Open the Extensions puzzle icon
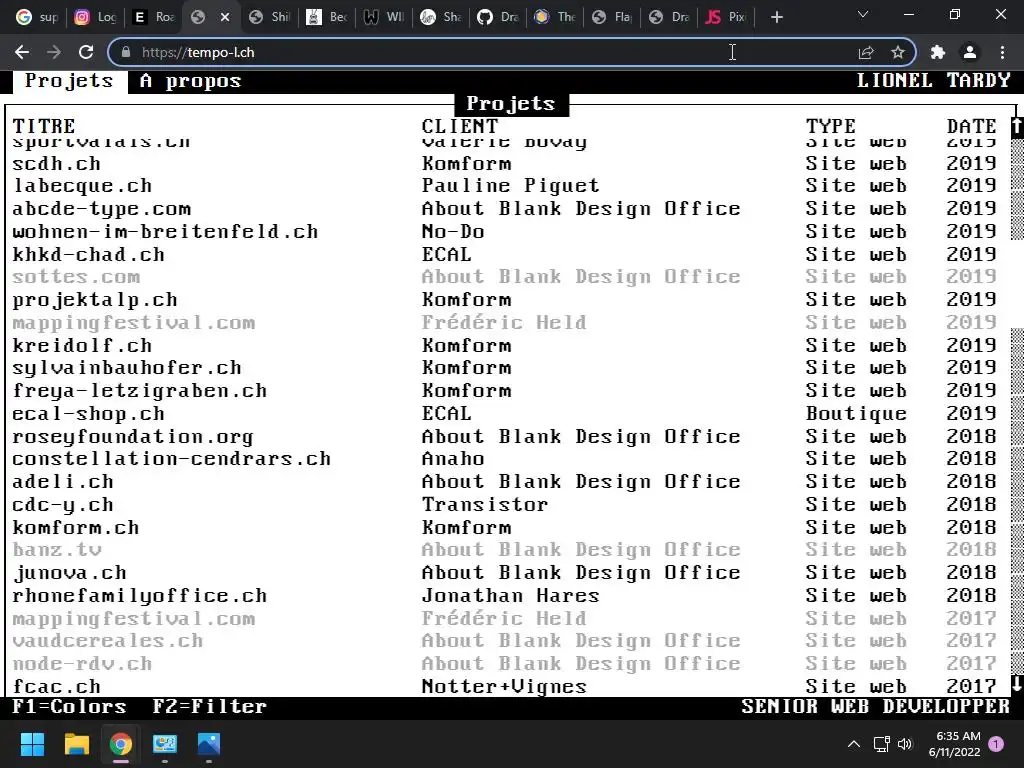 pos(938,52)
